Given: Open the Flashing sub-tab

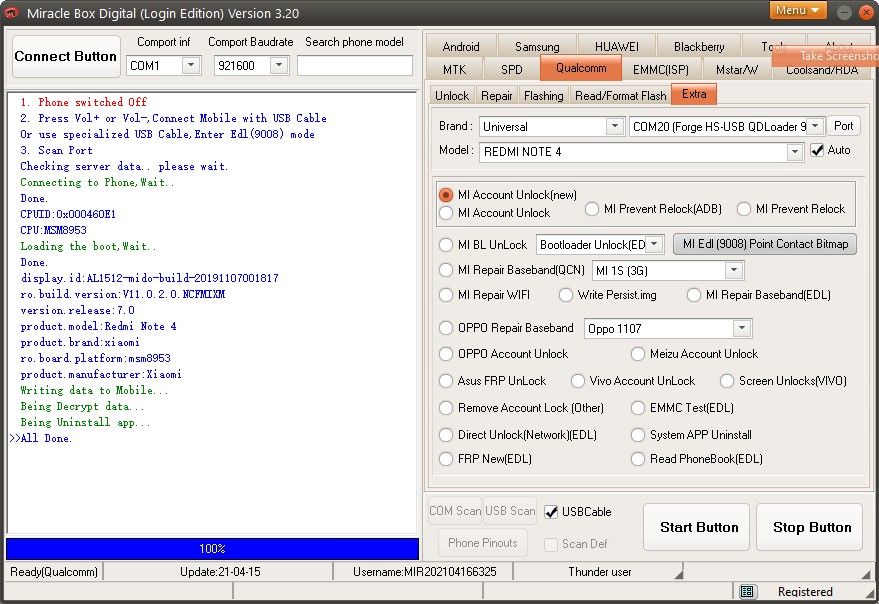Looking at the screenshot, I should click(543, 95).
